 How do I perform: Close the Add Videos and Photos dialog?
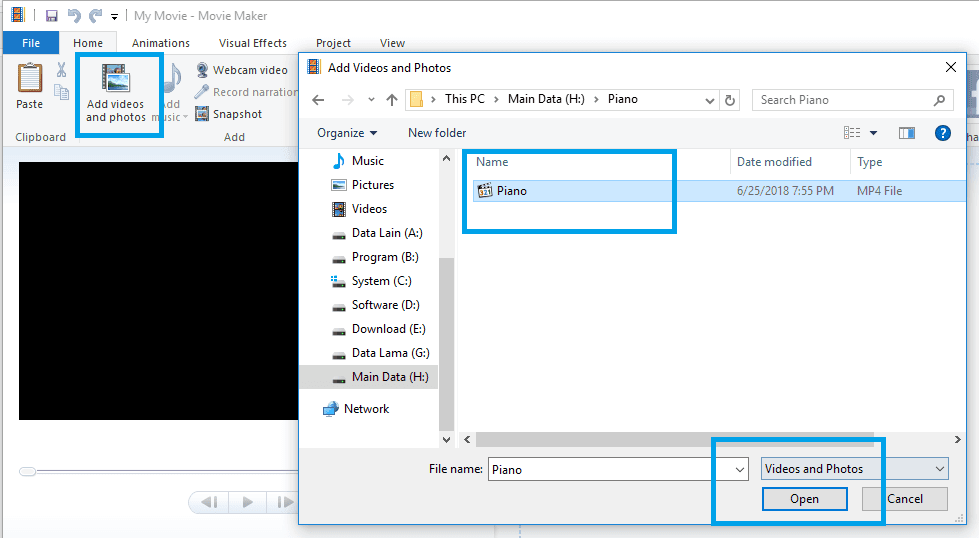[x=950, y=67]
